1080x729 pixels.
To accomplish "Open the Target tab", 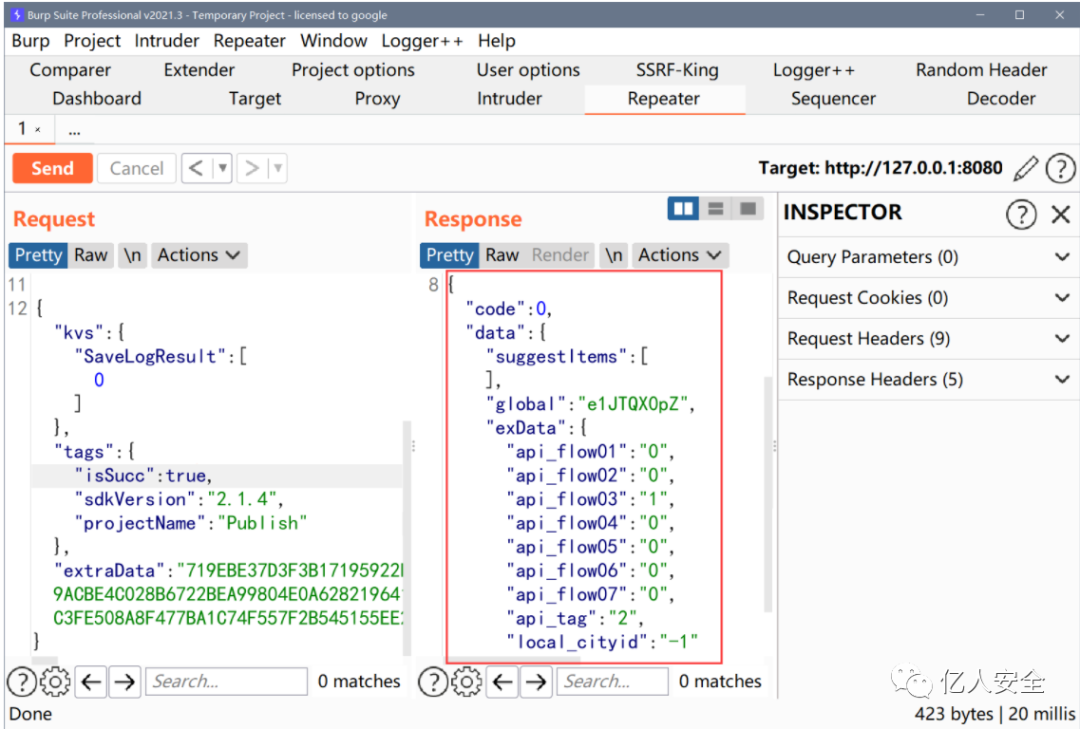I will point(255,99).
